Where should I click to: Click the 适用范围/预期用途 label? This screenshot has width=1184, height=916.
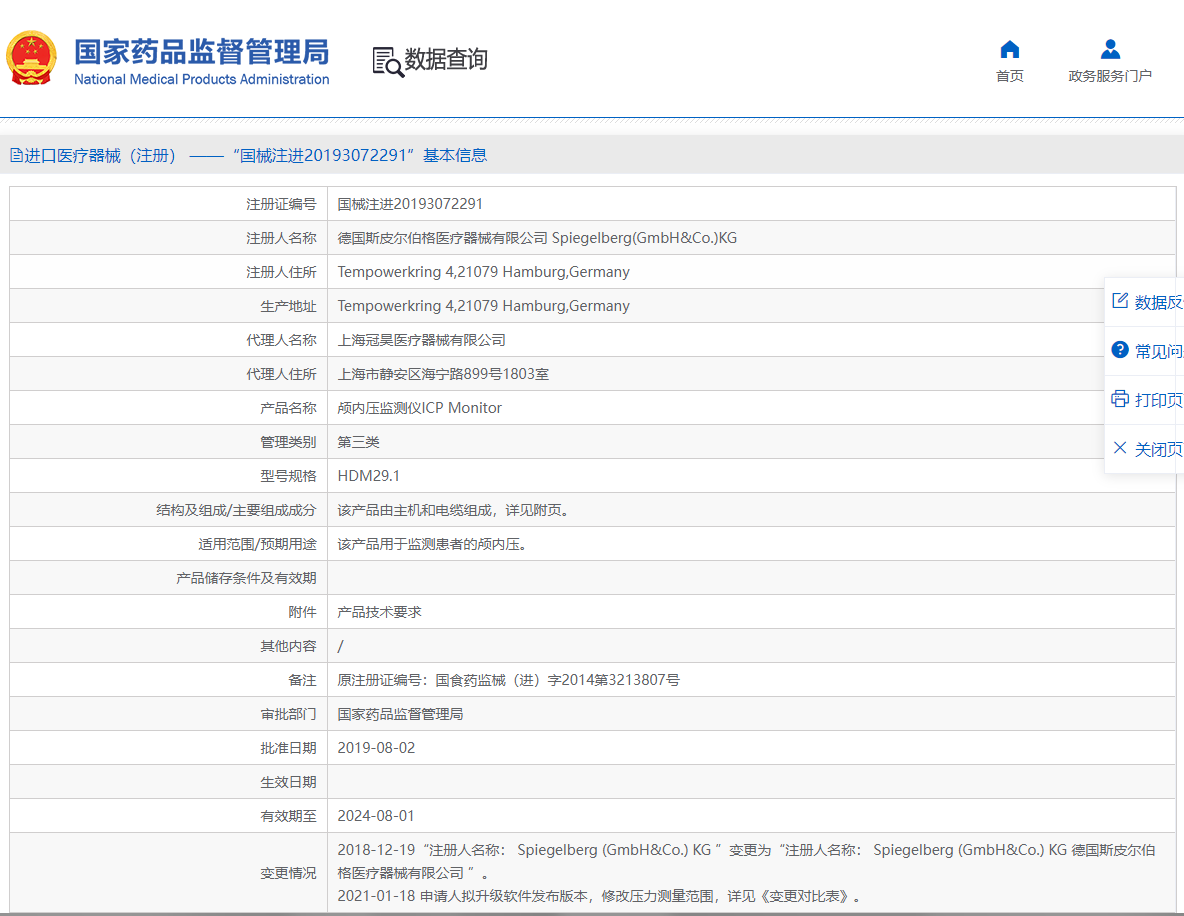[257, 544]
